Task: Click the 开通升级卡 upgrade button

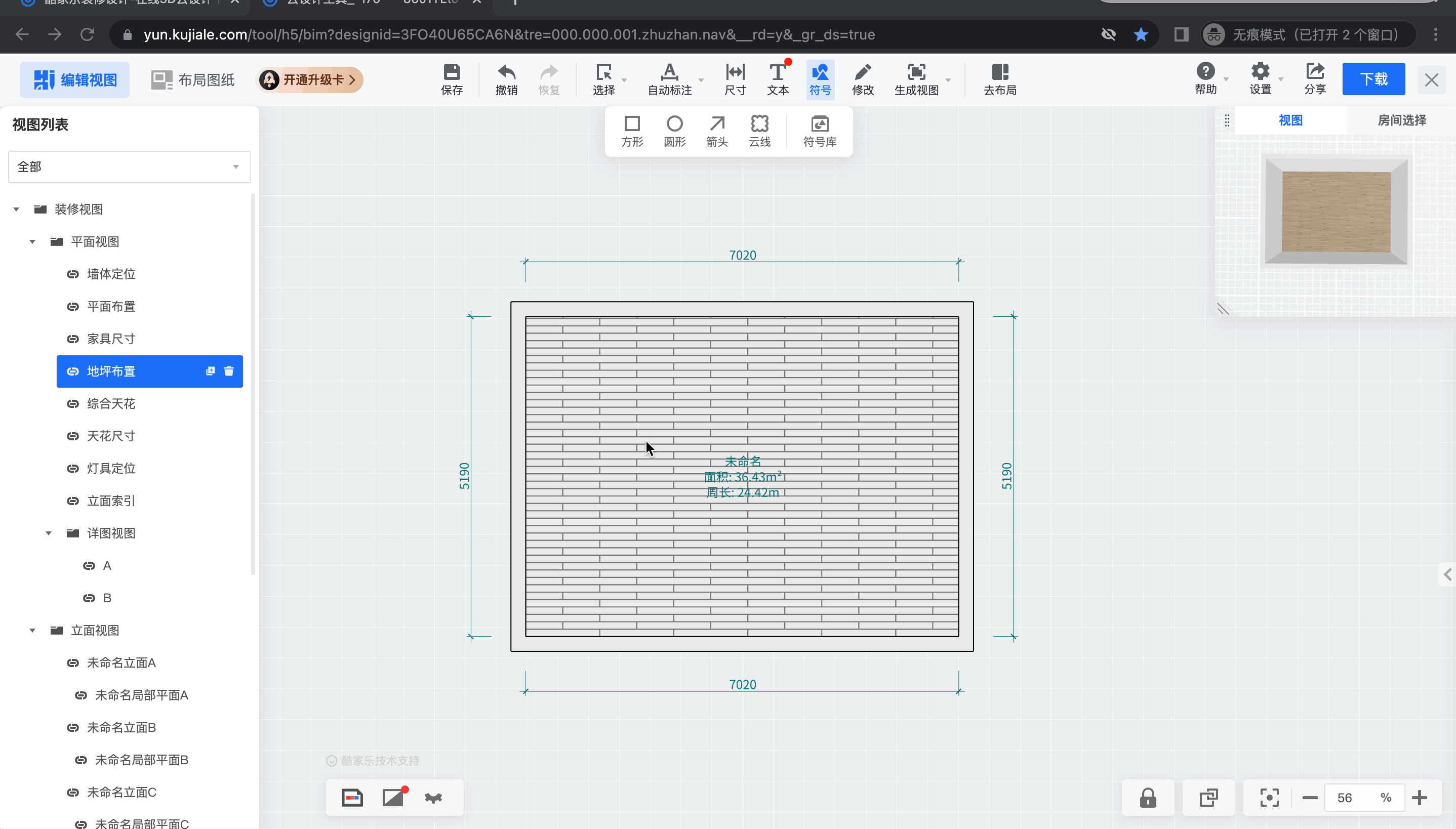Action: point(310,80)
